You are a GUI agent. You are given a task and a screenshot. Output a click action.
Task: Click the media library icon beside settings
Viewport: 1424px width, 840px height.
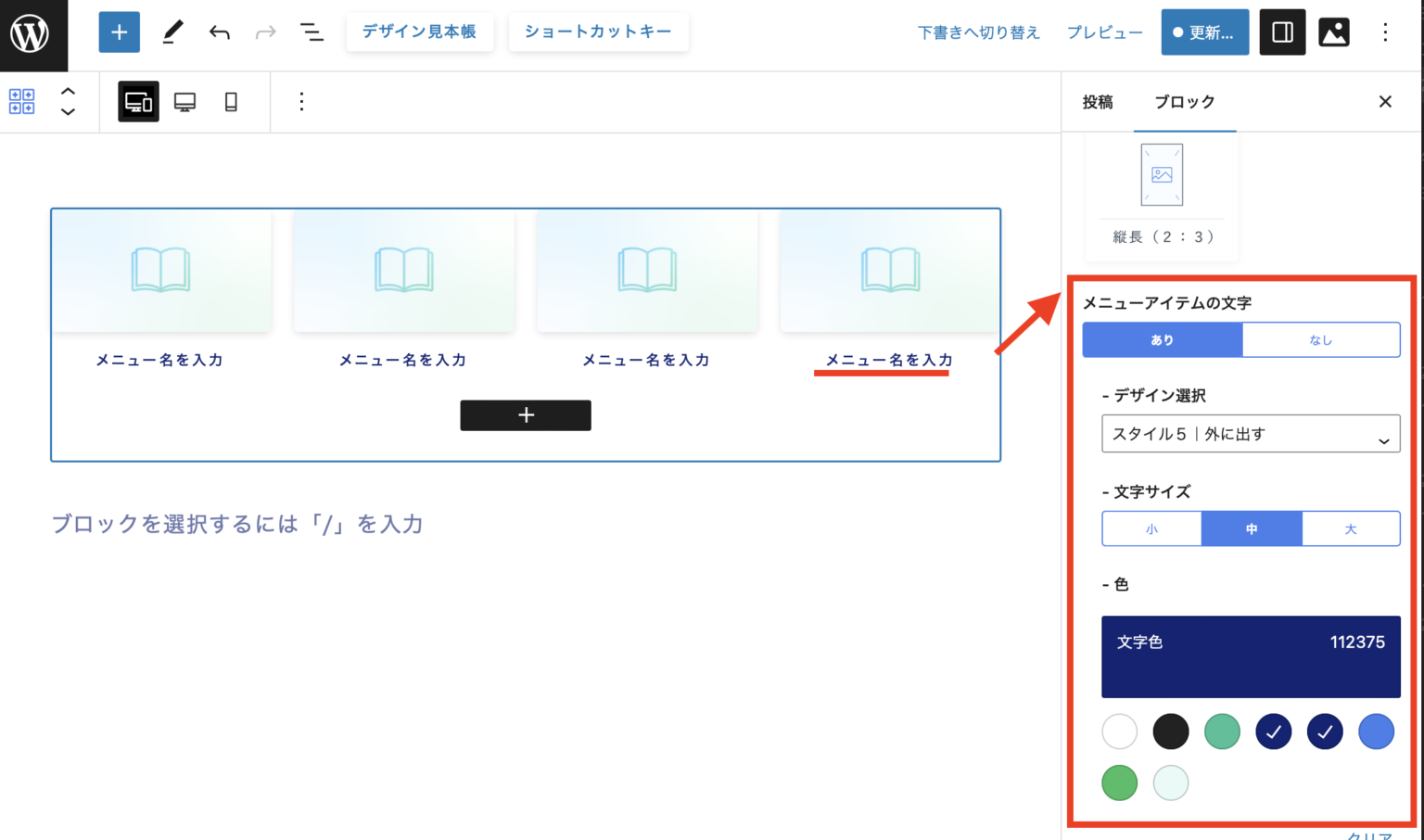point(1333,32)
